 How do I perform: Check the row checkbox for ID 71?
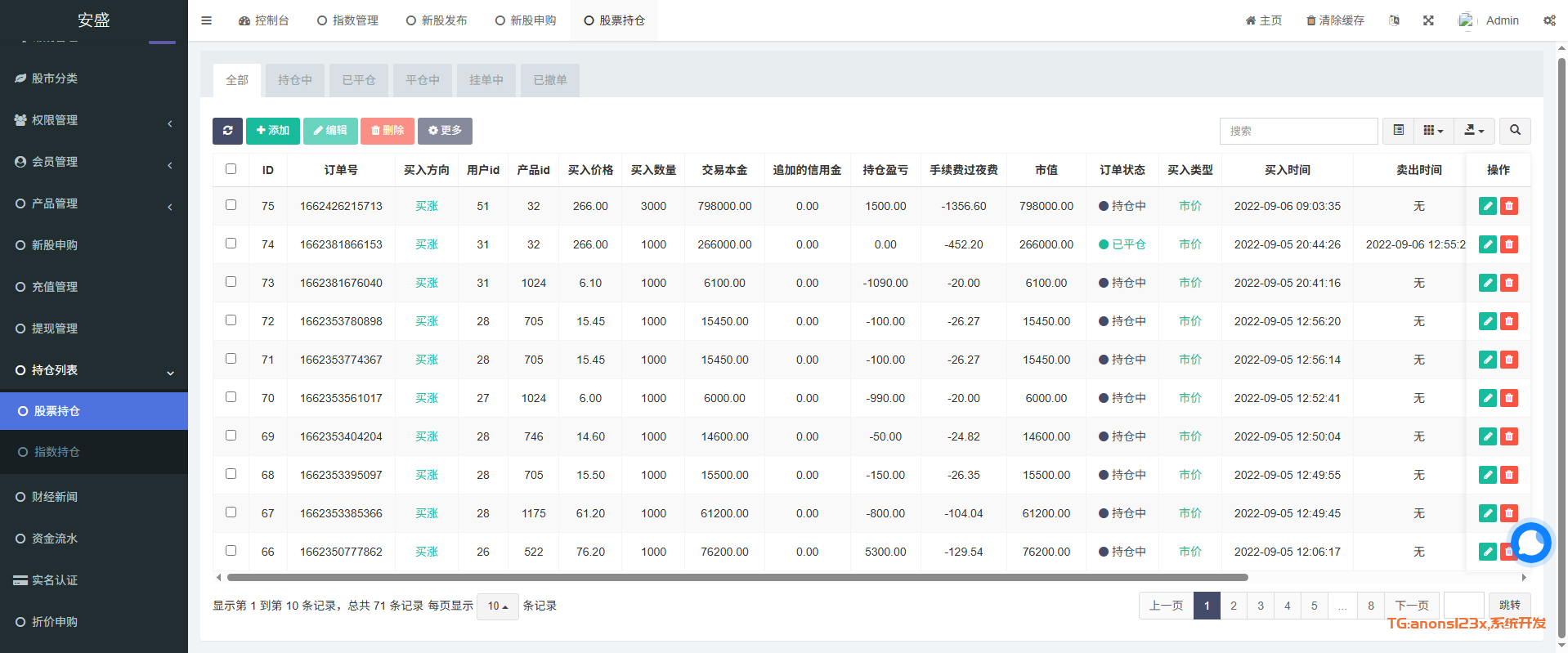click(x=231, y=359)
